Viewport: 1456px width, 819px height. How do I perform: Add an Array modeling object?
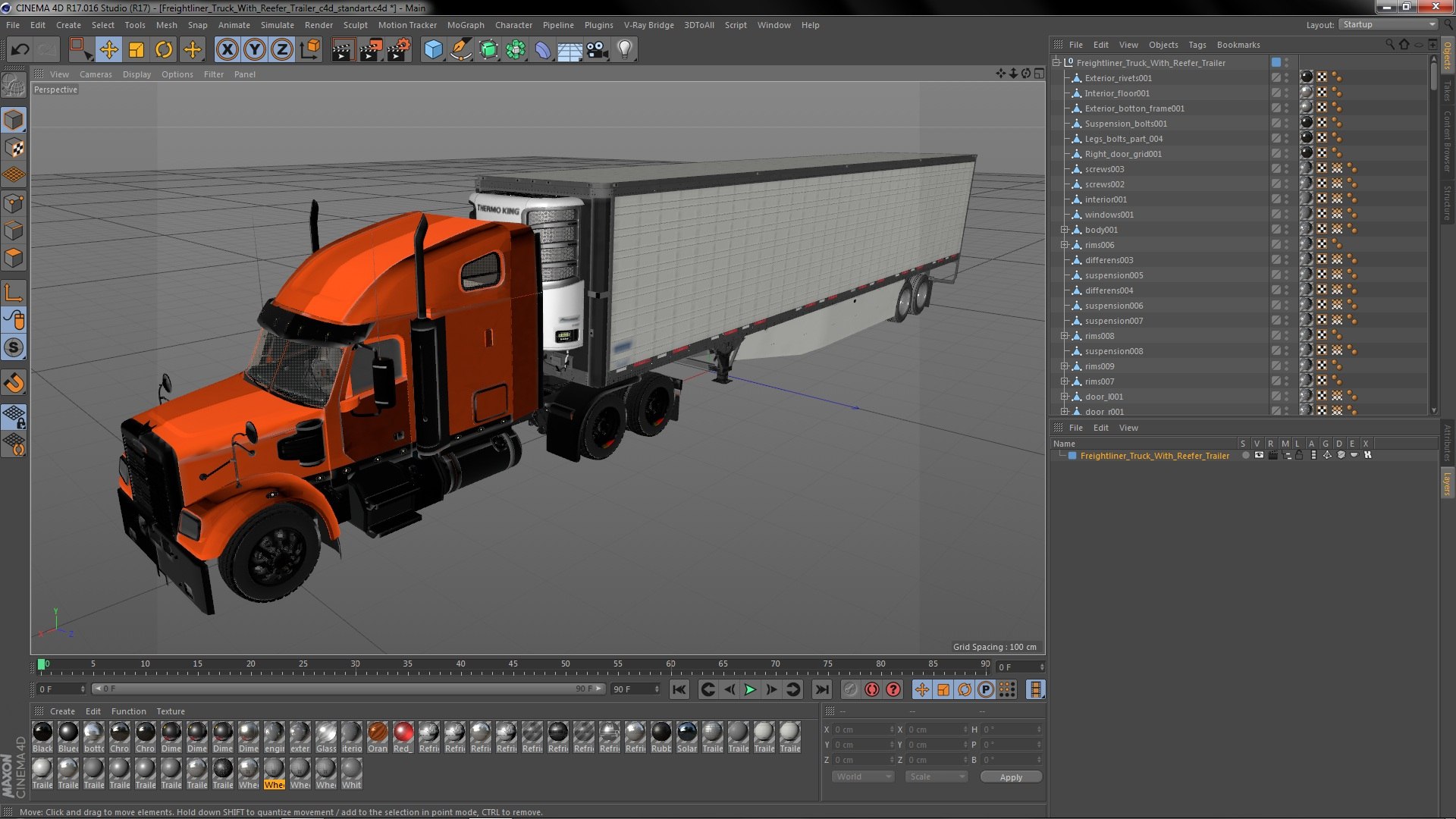pos(516,50)
